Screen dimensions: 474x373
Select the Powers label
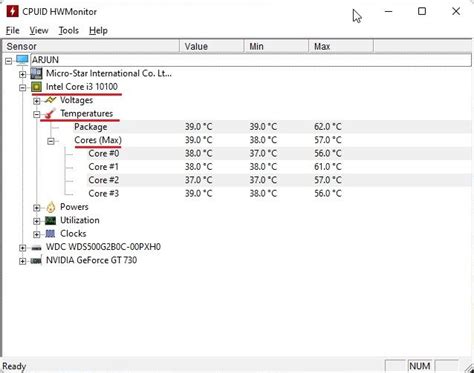(x=74, y=207)
